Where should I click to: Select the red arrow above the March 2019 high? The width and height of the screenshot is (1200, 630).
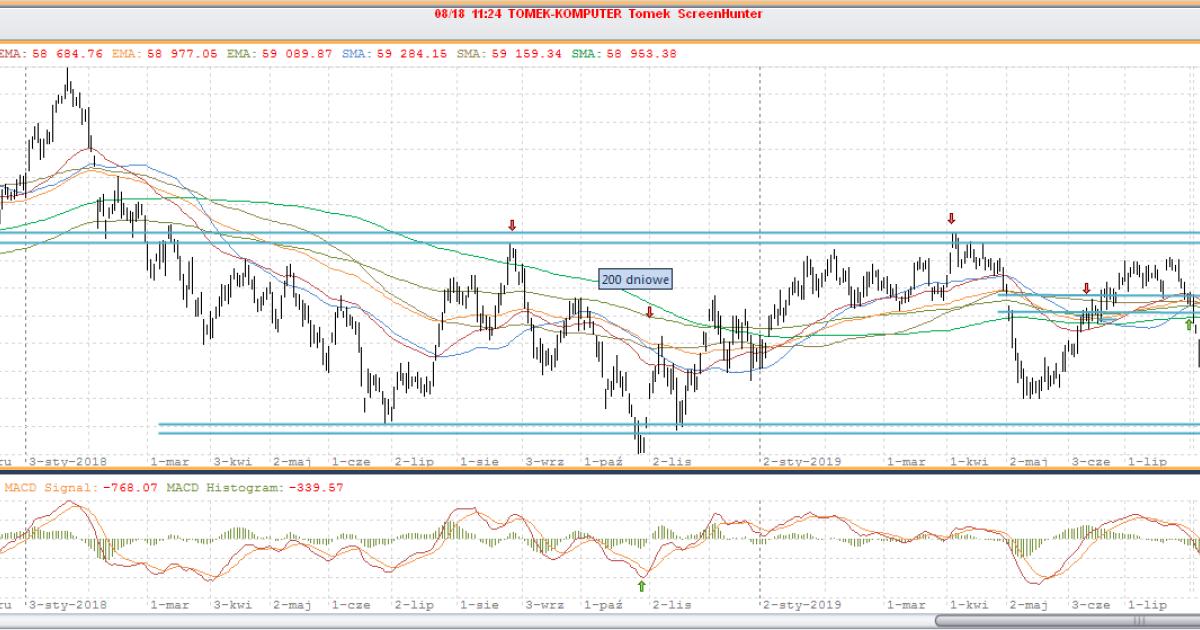pyautogui.click(x=952, y=218)
